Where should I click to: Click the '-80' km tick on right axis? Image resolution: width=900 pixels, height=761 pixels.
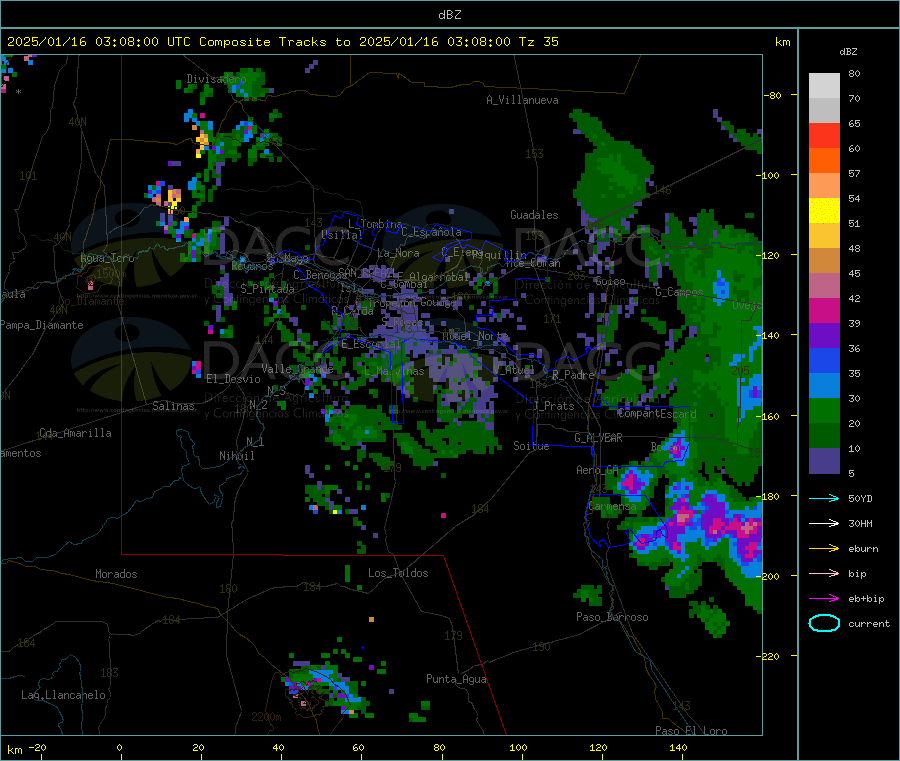coord(773,95)
